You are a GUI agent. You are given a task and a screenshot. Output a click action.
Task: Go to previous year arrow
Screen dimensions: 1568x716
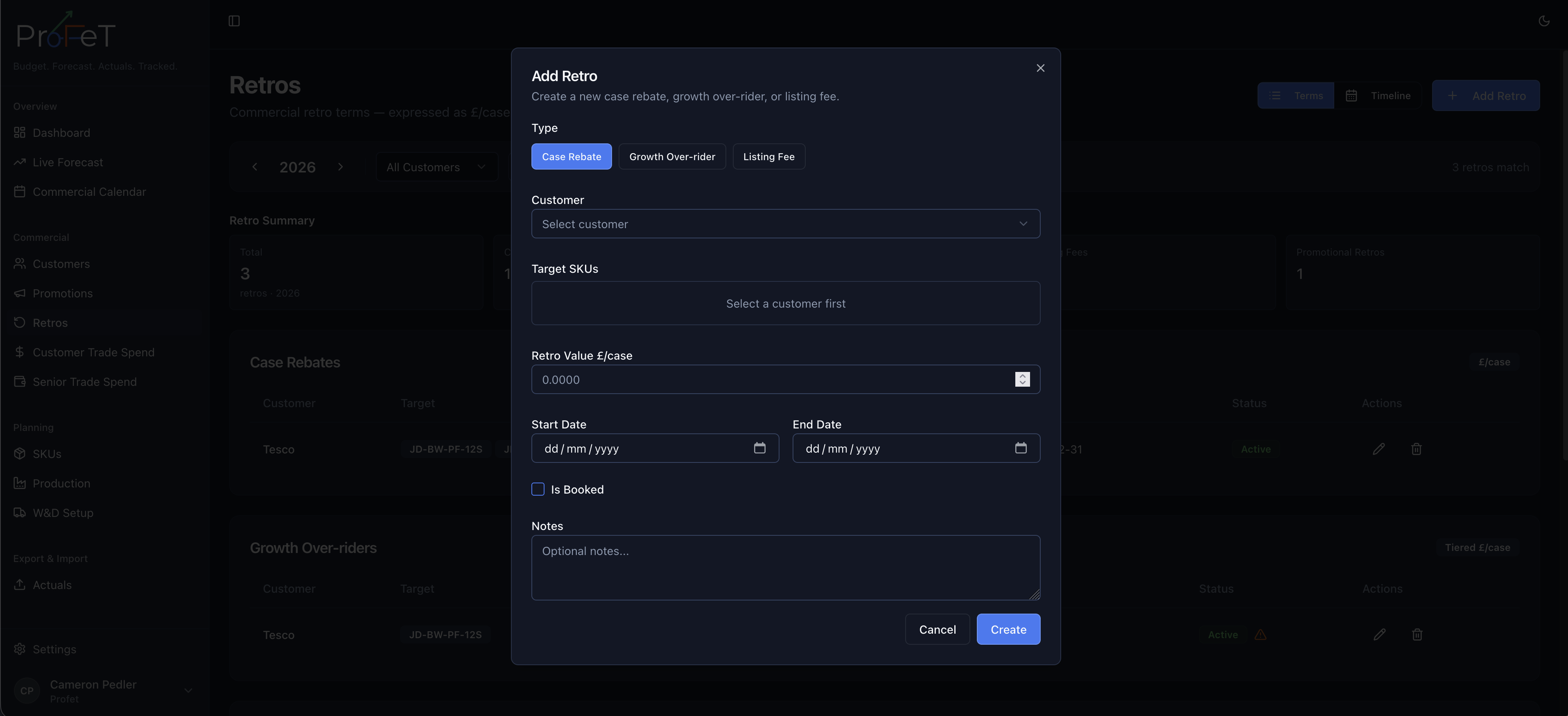point(254,167)
